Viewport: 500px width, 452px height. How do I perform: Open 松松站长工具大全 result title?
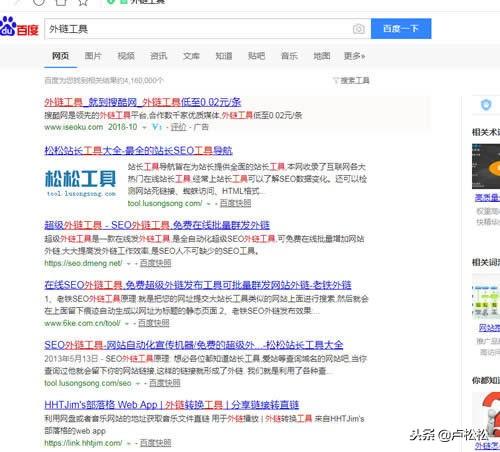(x=138, y=150)
